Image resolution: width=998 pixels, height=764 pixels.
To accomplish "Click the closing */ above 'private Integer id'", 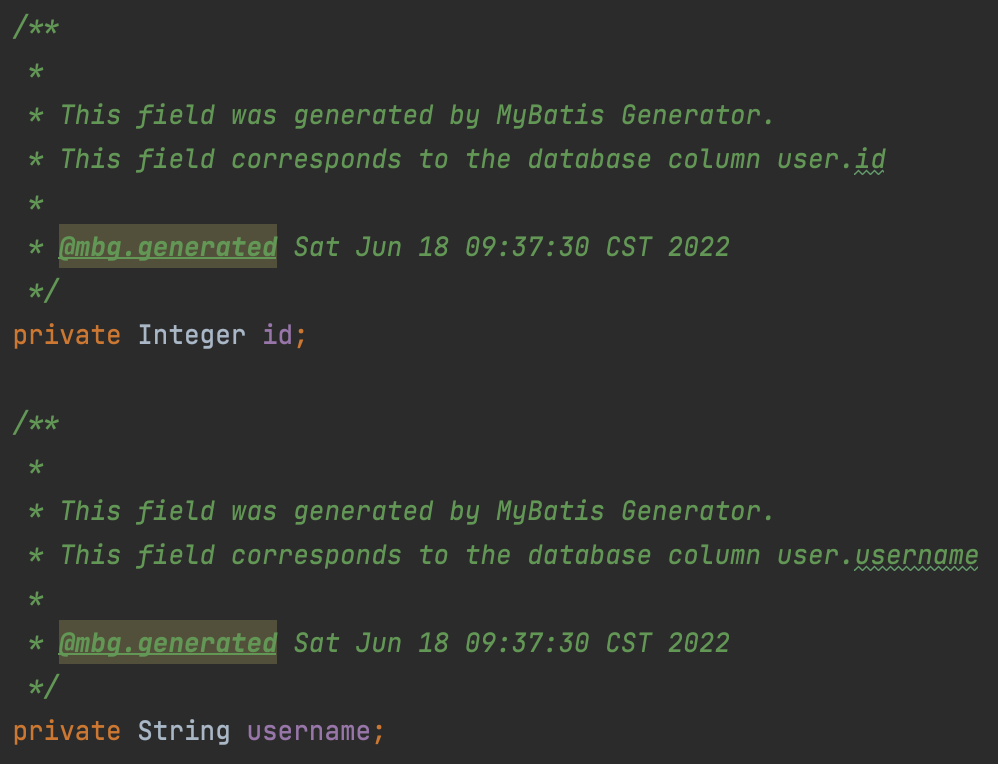I will (44, 291).
